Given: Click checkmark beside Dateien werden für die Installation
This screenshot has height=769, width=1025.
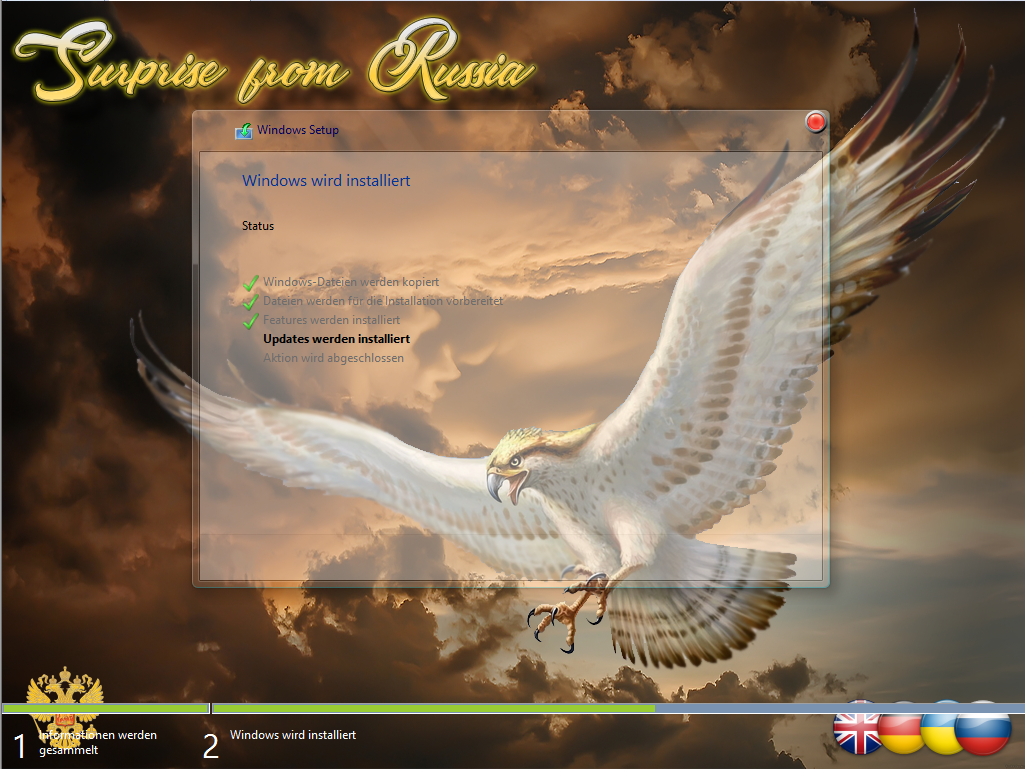Looking at the screenshot, I should 250,302.
